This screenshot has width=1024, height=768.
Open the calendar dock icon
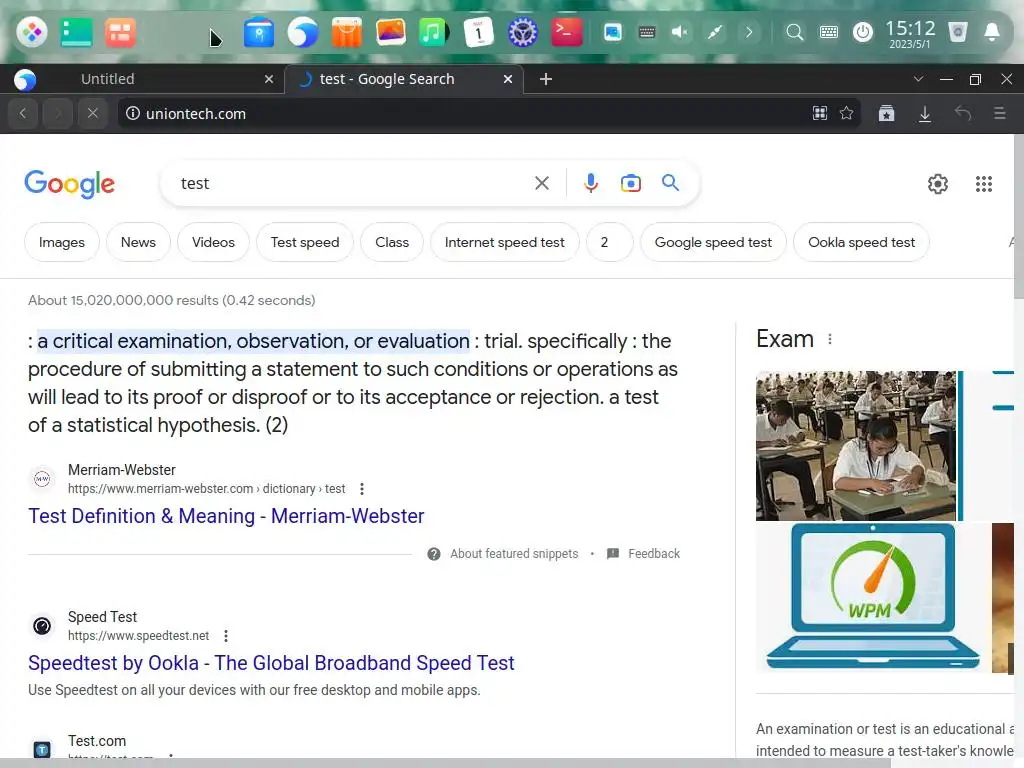pyautogui.click(x=478, y=32)
